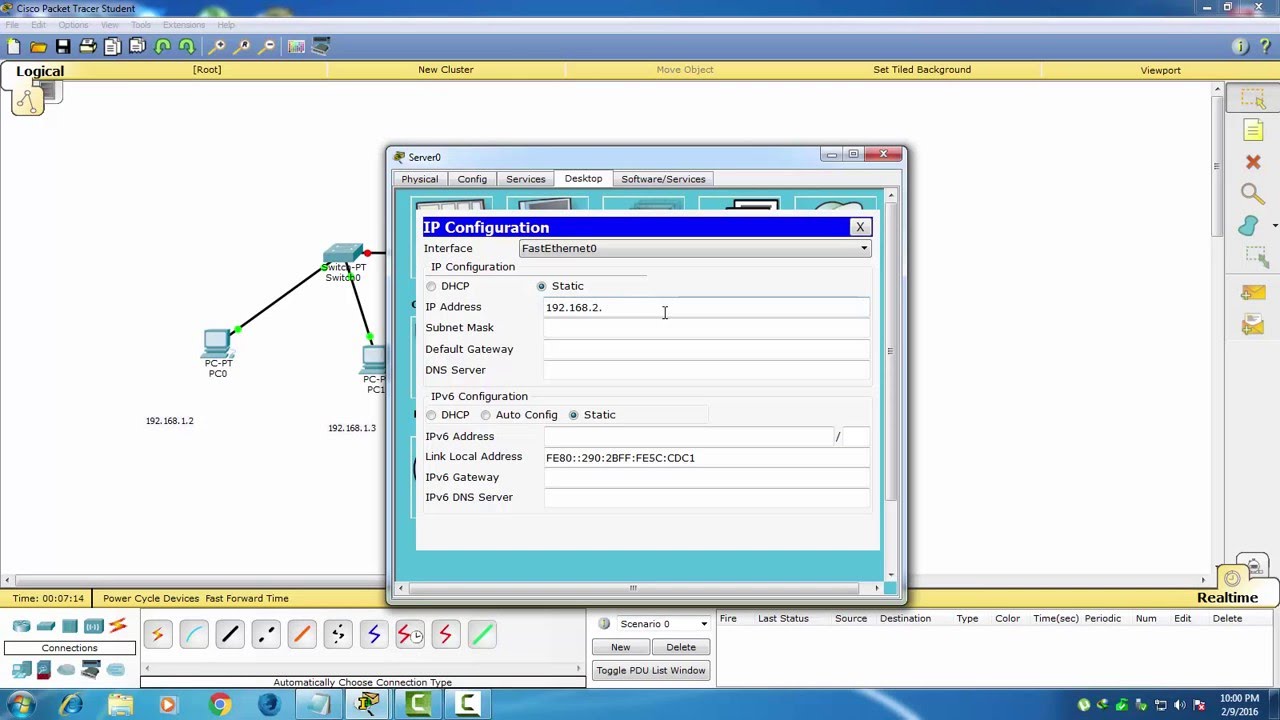Switch to the Config tab
The width and height of the screenshot is (1280, 720).
(472, 179)
